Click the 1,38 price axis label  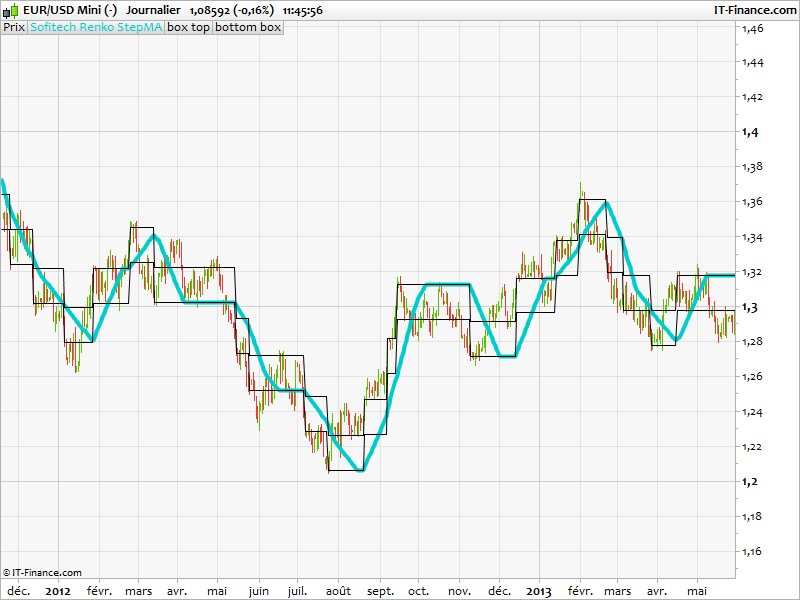[x=753, y=167]
